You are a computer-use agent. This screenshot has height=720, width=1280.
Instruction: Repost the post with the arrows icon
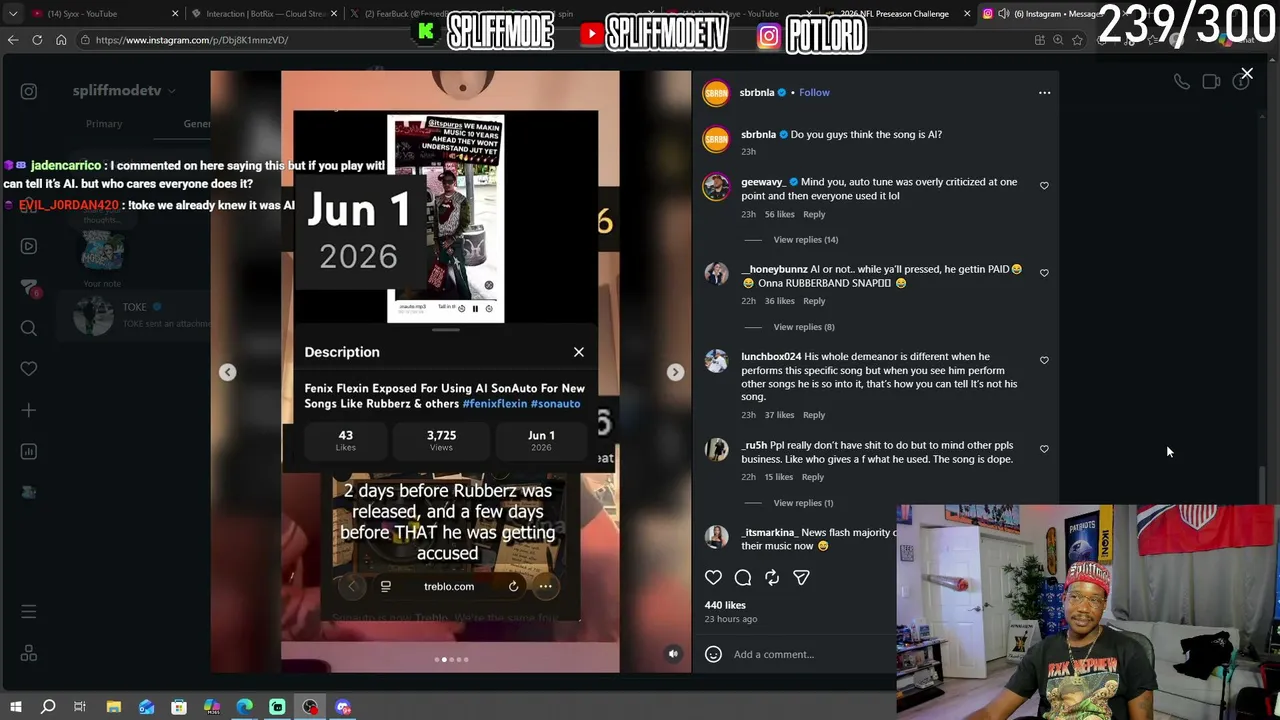coord(772,577)
